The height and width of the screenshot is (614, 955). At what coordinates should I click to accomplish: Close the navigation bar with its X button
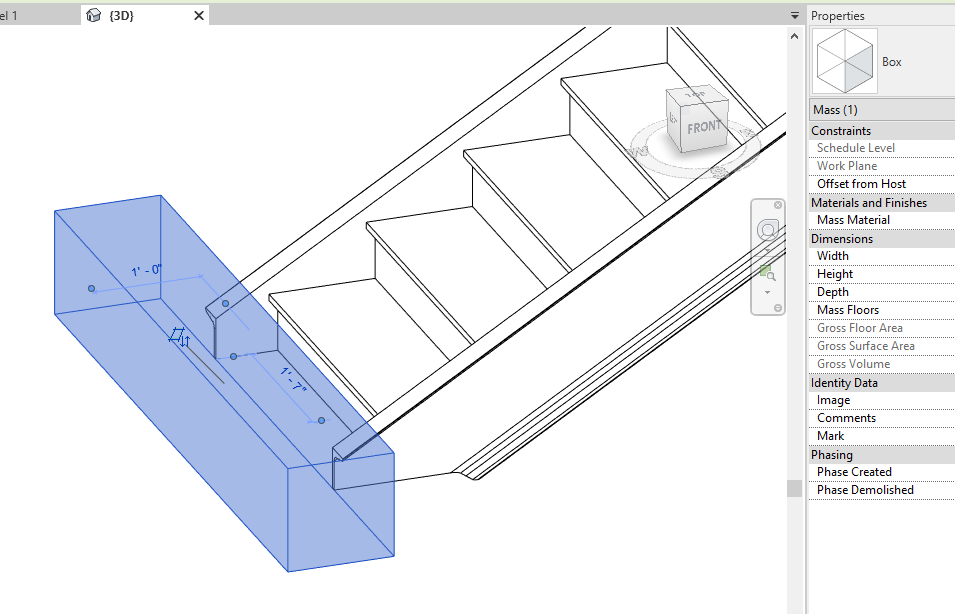click(778, 205)
